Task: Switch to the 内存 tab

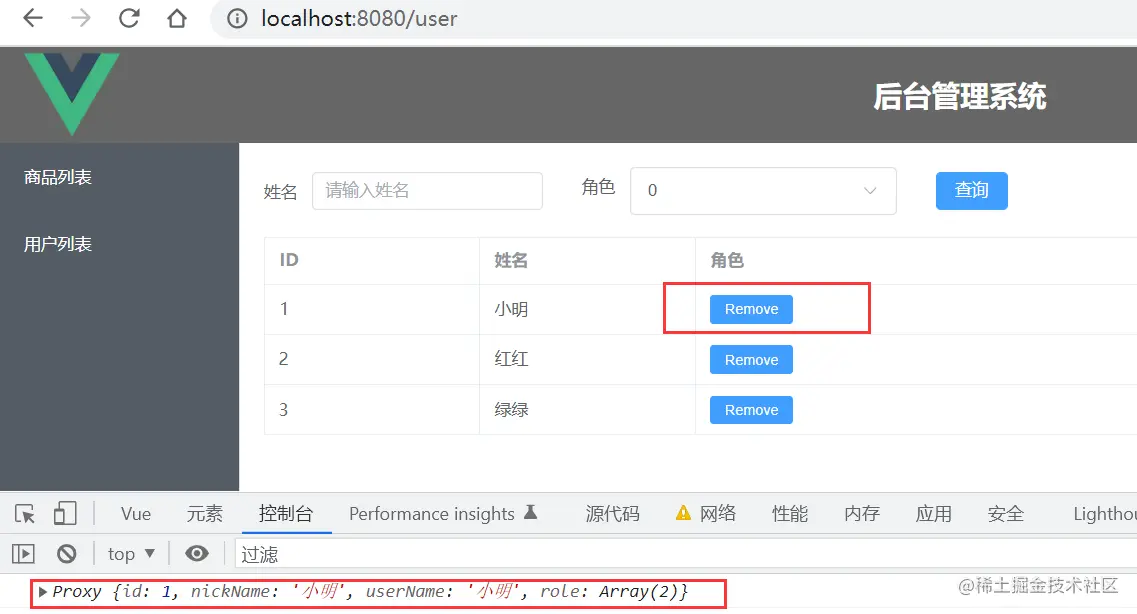Action: (x=861, y=513)
